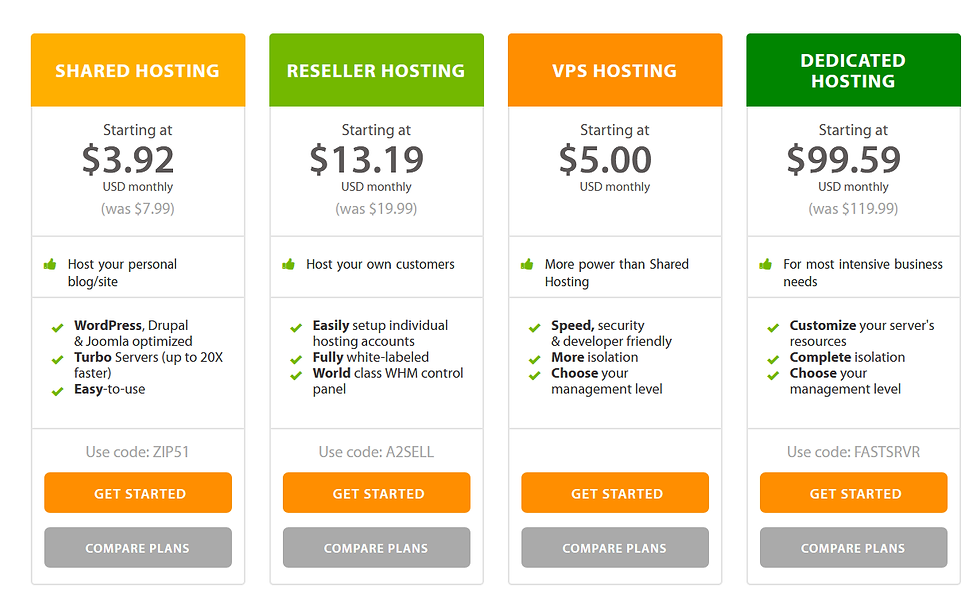Click Get Started for Dedicated Hosting

click(x=853, y=493)
